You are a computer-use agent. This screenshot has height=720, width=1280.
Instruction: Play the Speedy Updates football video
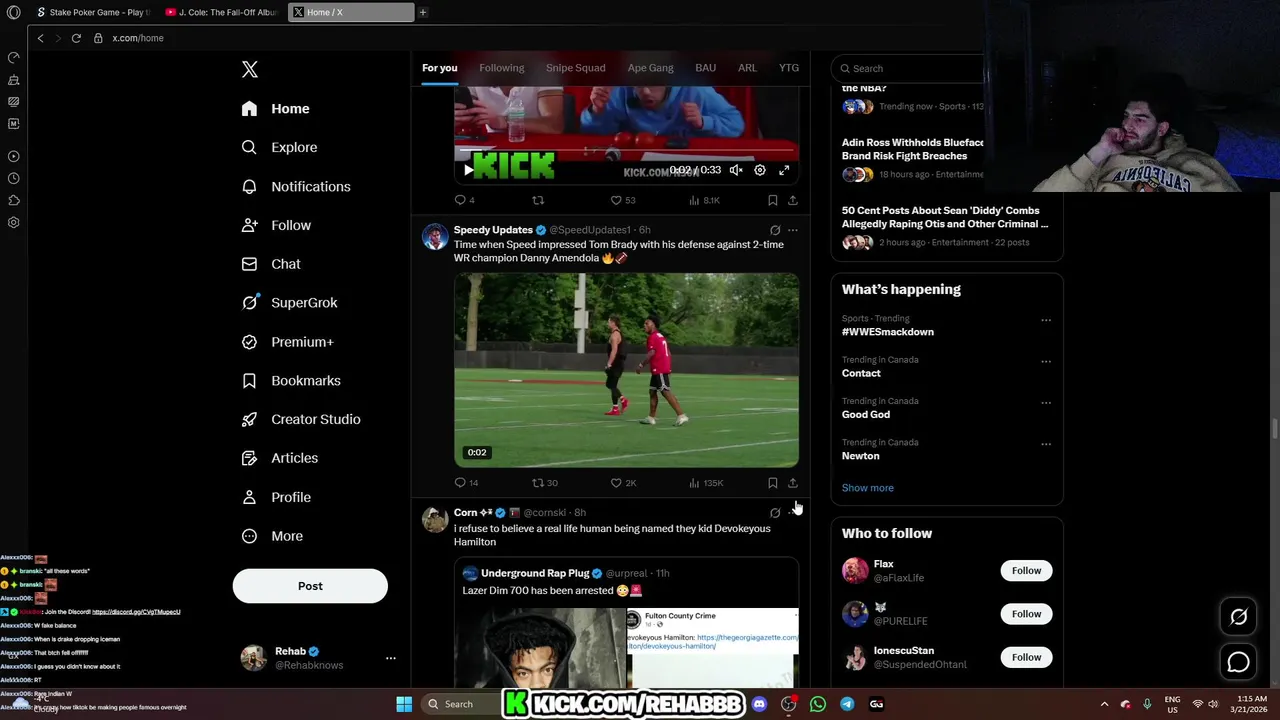[x=626, y=370]
